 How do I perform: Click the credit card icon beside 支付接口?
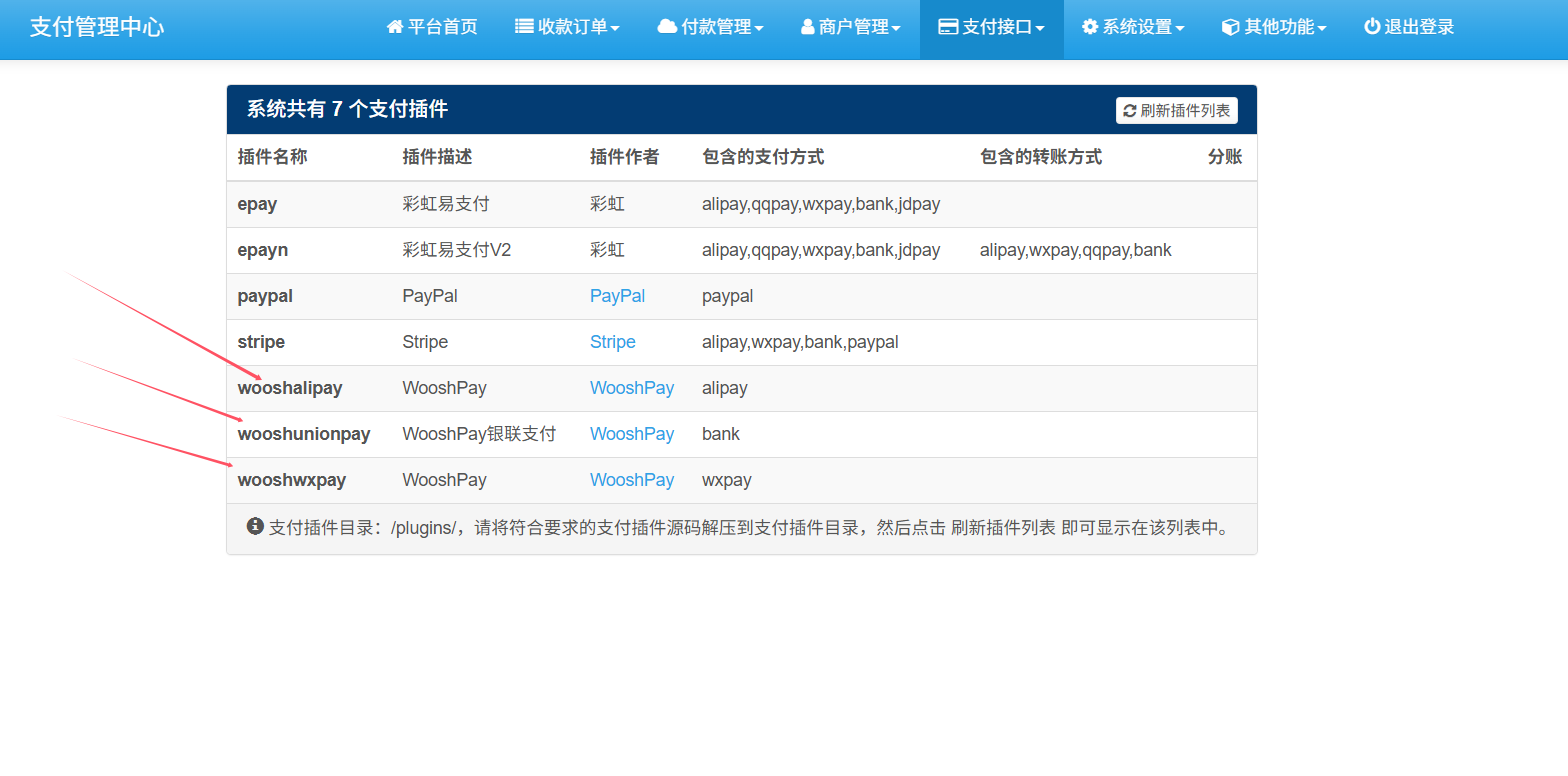(x=948, y=27)
